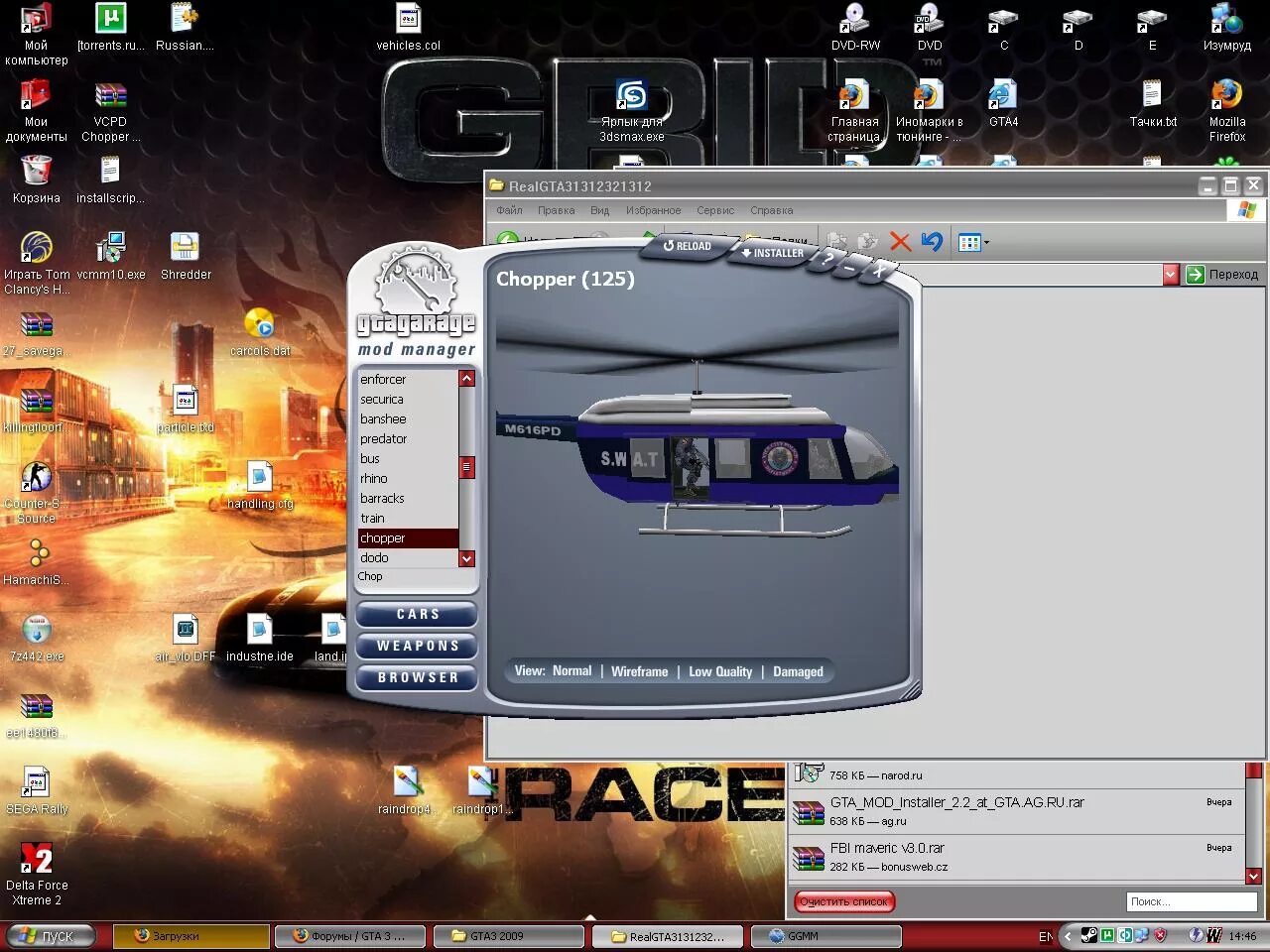1270x952 pixels.
Task: Focus the Поиск search field
Action: (1192, 901)
